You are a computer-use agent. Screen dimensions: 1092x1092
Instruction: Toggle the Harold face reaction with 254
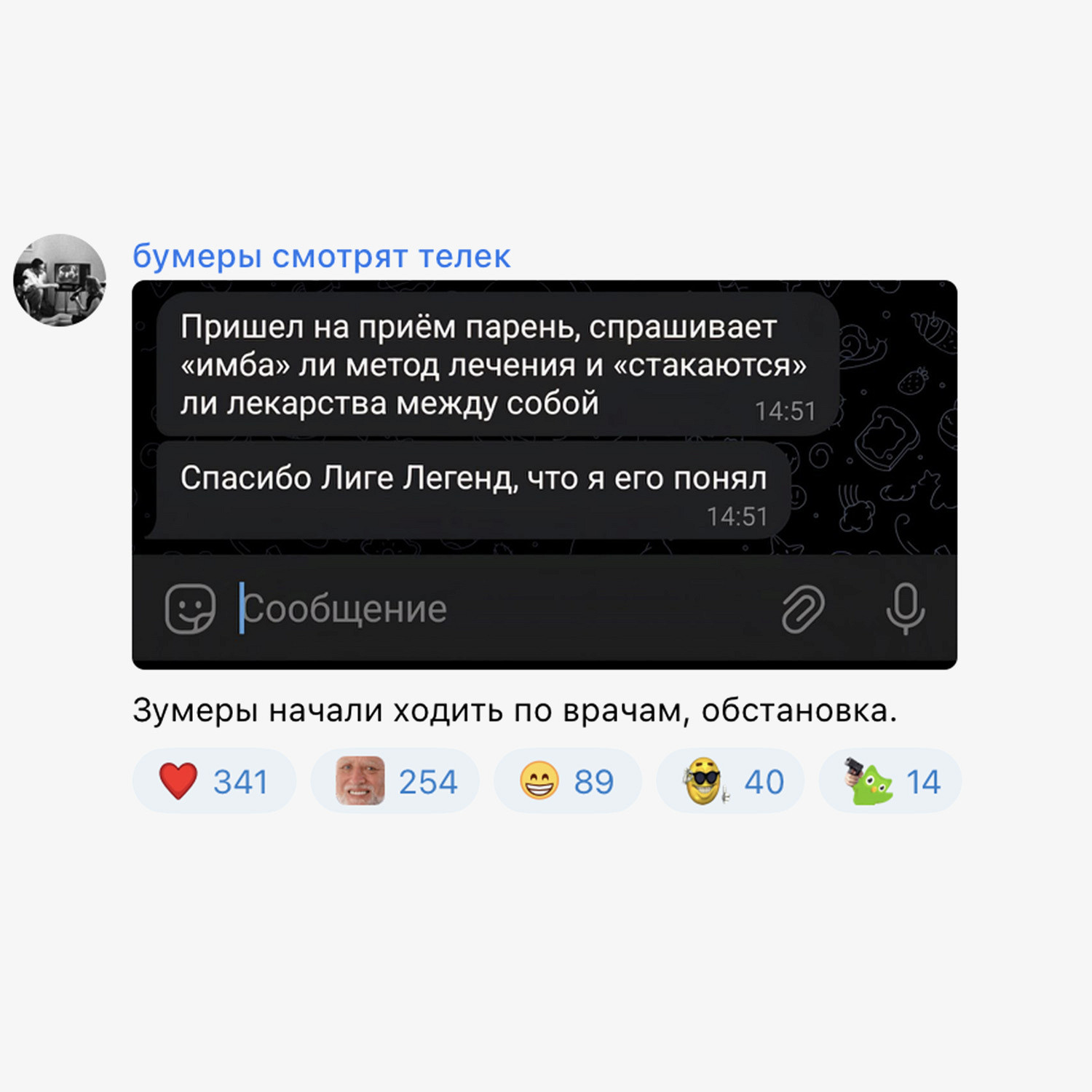tap(395, 781)
